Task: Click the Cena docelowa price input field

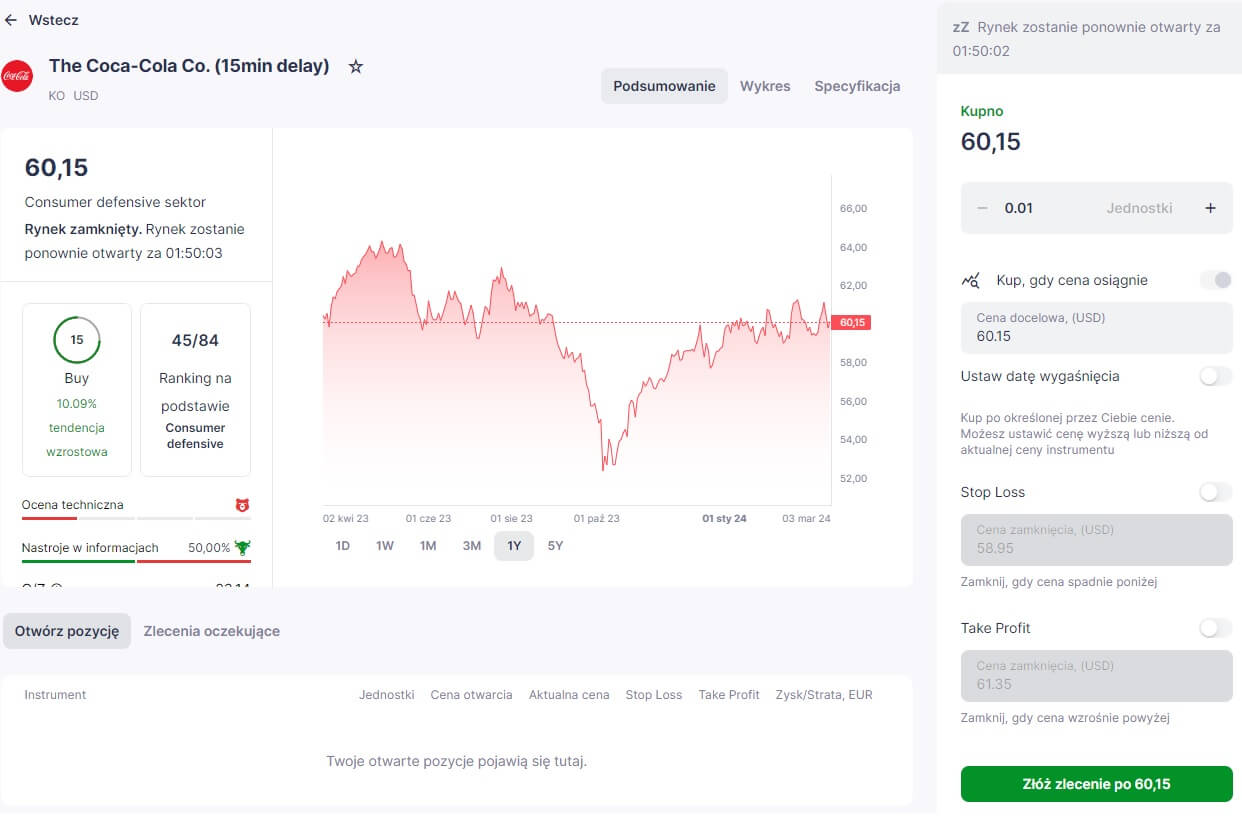Action: click(1097, 328)
